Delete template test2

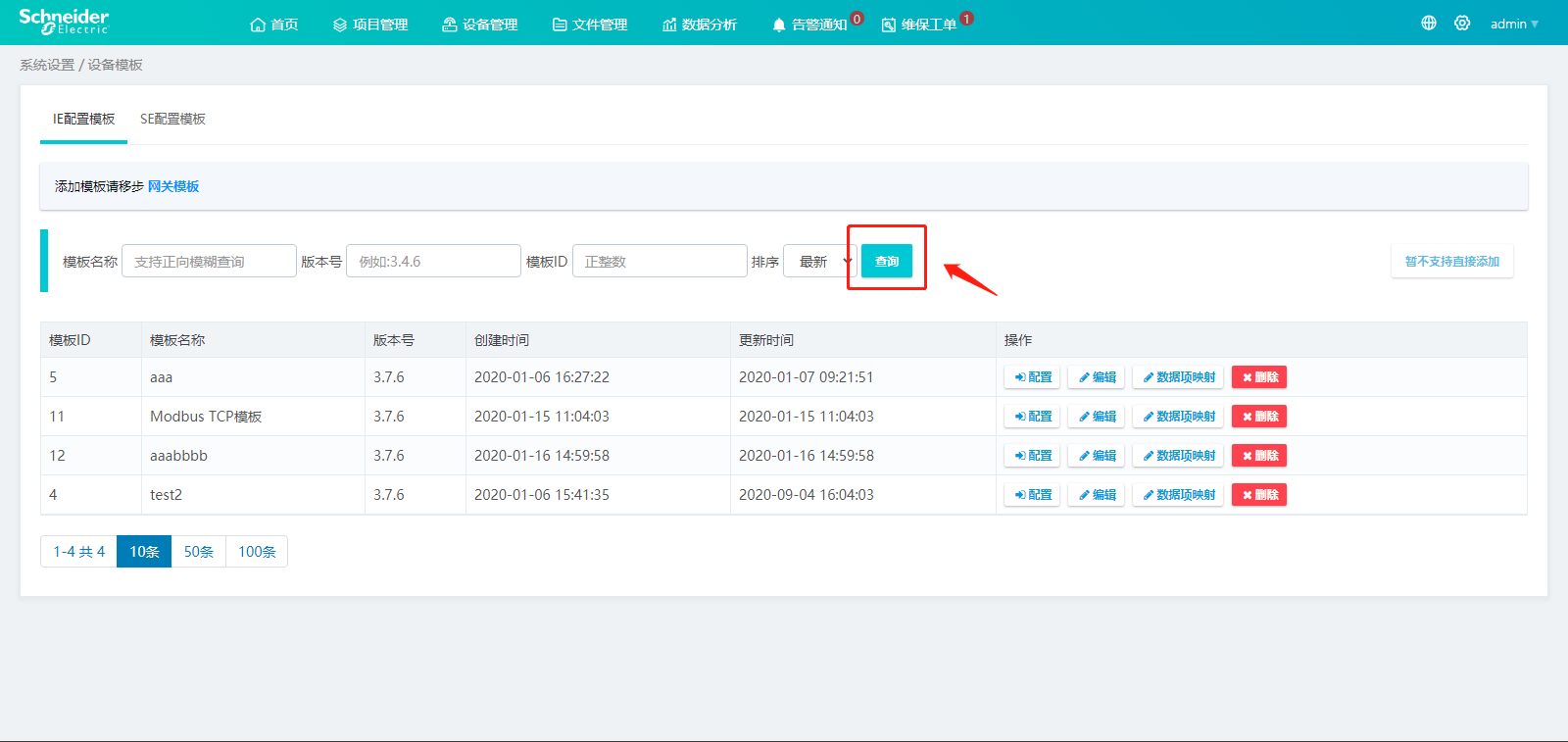(x=1259, y=495)
